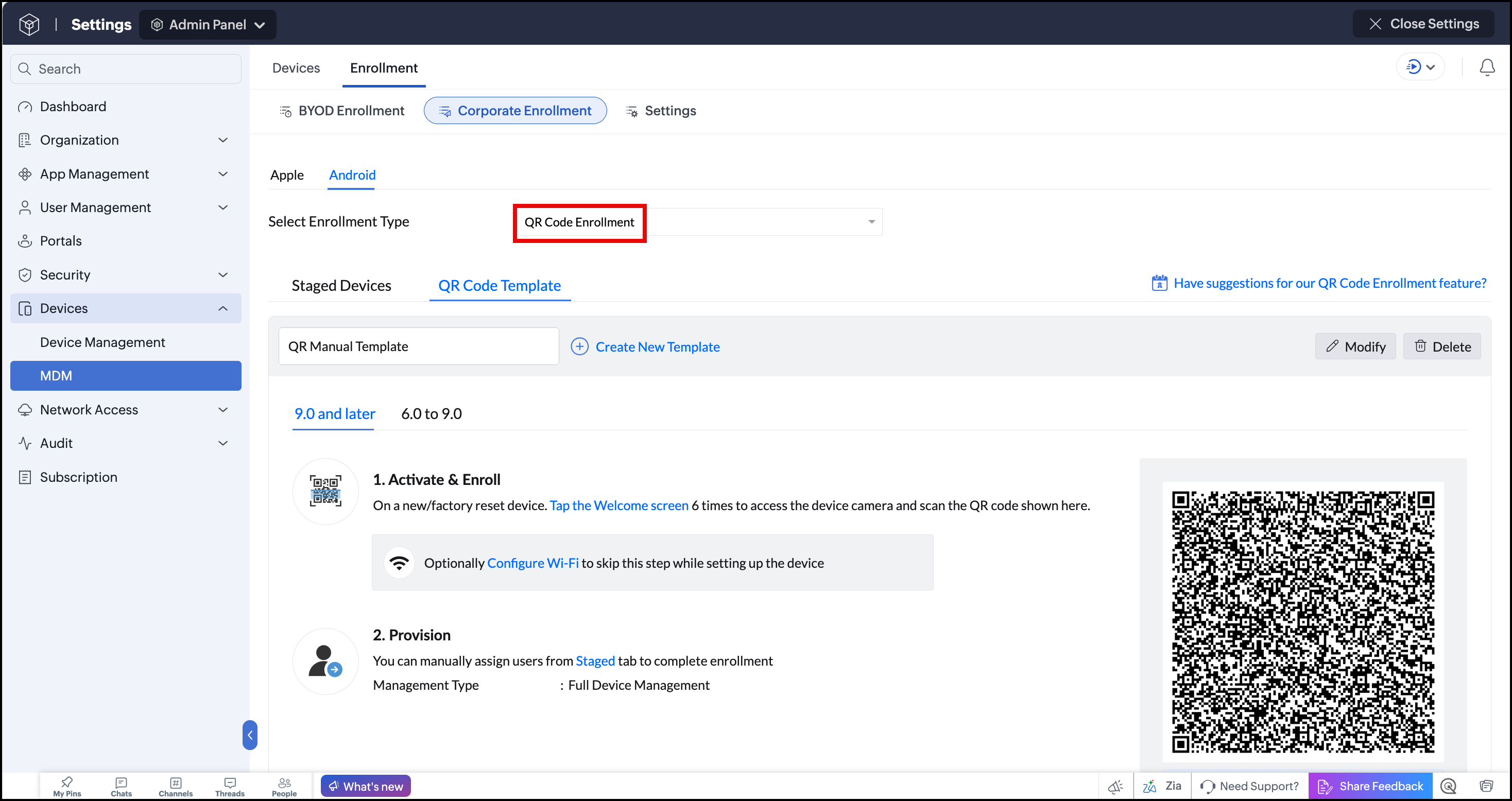The height and width of the screenshot is (801, 1512).
Task: Switch to the Enrollment top tab
Action: [x=384, y=68]
